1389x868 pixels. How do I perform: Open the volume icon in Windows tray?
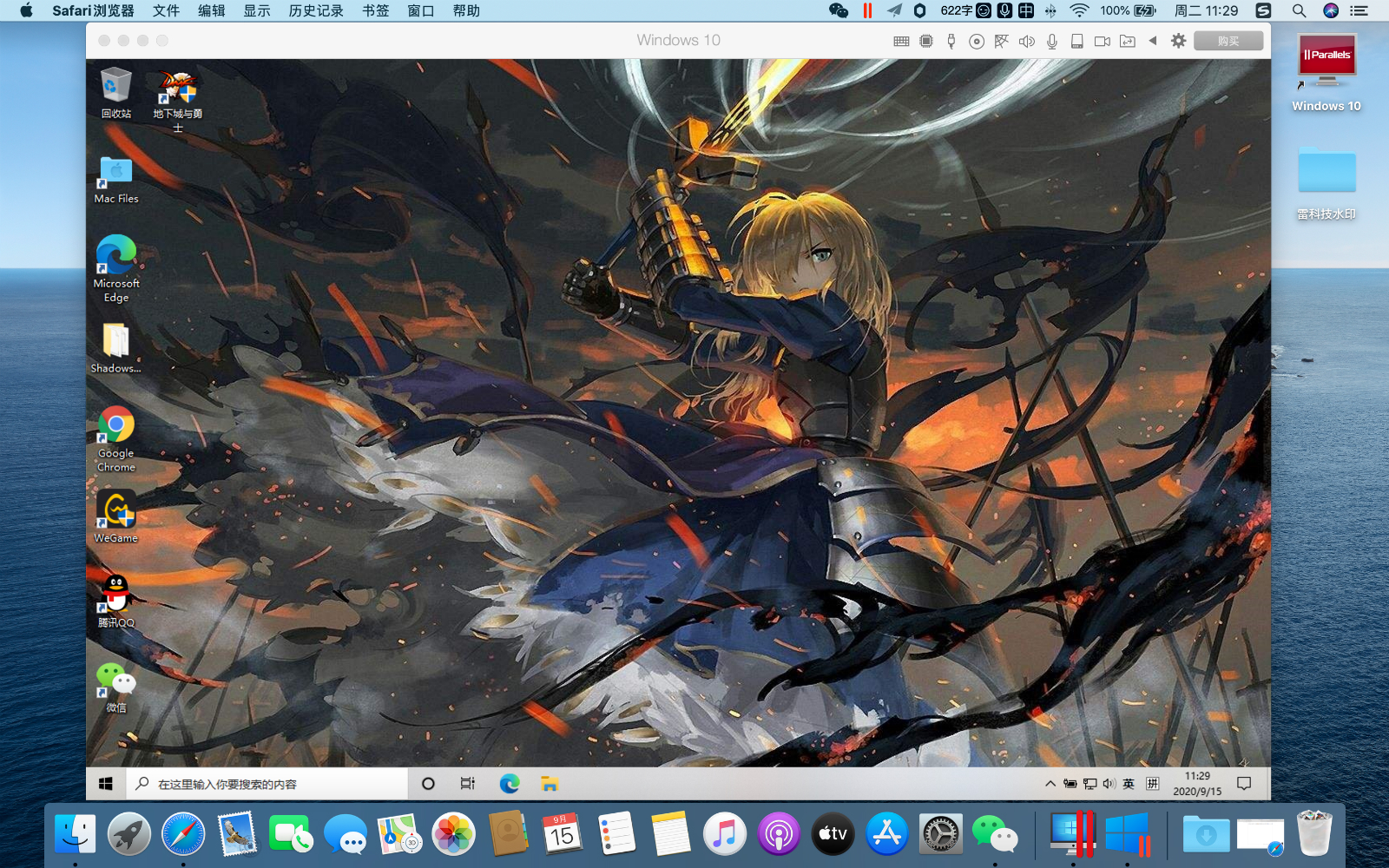click(1109, 784)
